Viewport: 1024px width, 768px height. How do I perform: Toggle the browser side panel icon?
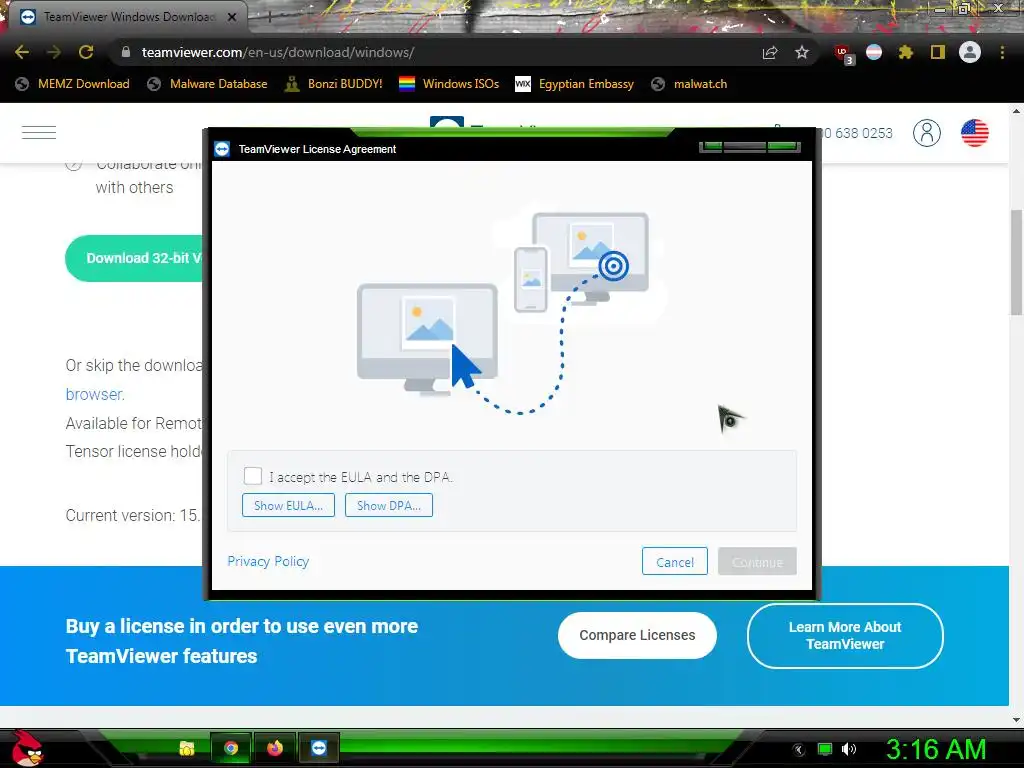coord(938,52)
